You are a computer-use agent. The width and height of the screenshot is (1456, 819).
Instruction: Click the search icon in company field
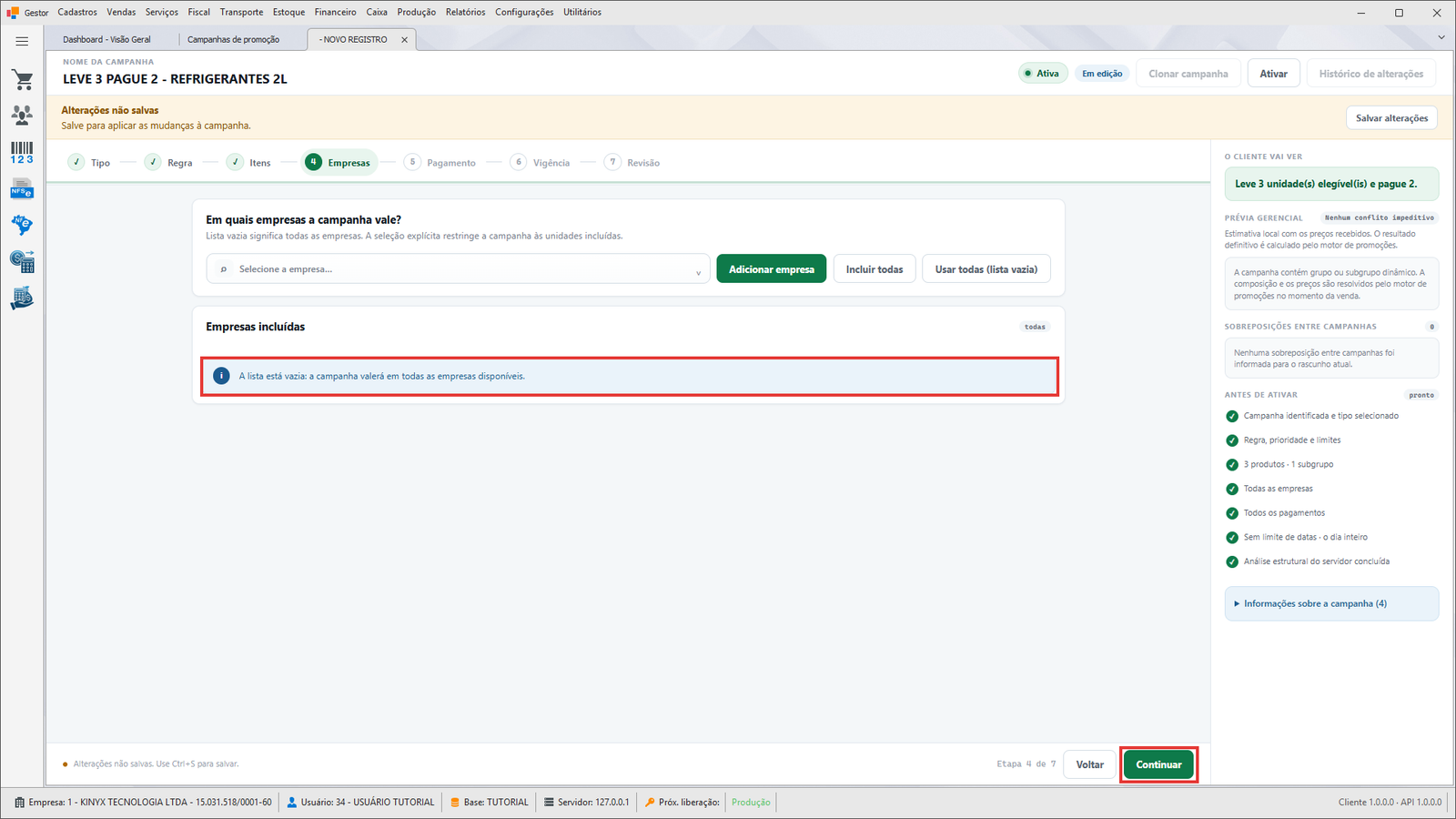click(x=224, y=269)
